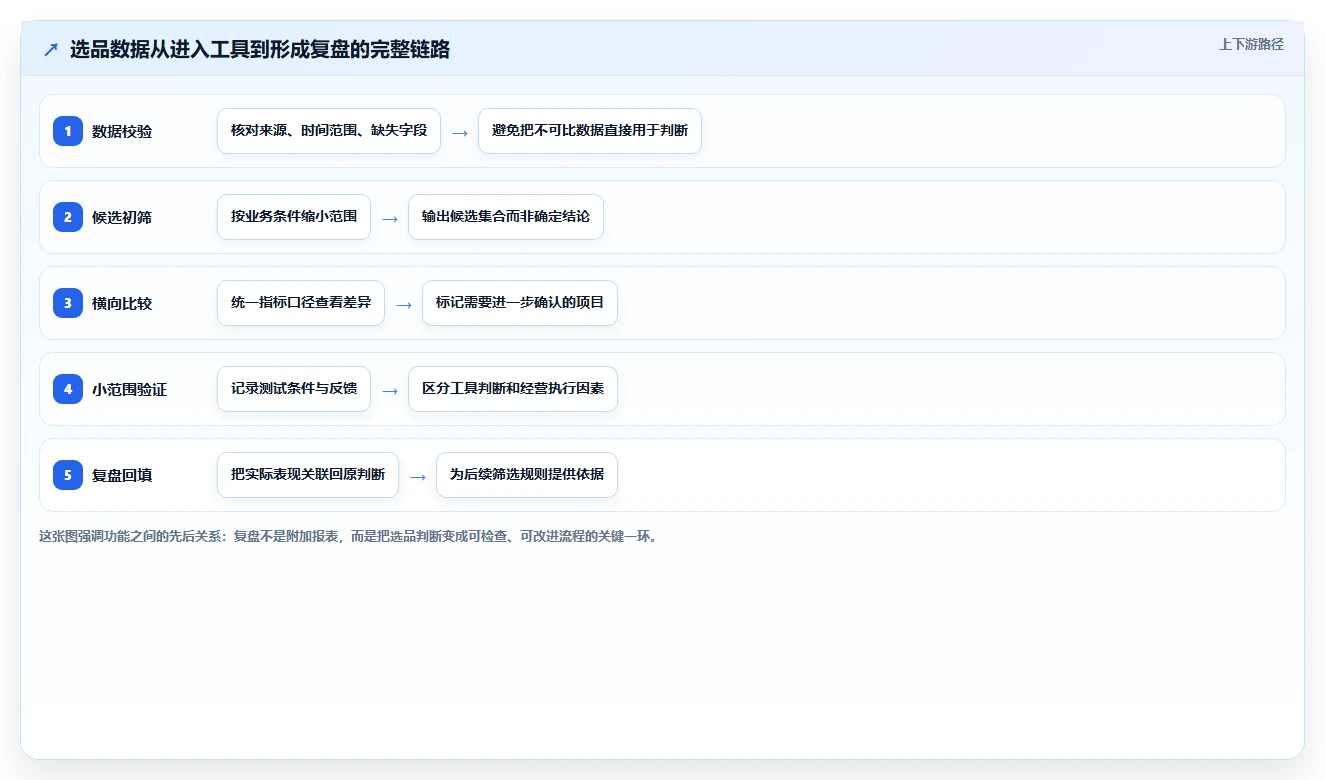
Task: Open the 核对来源、时间范围、缺失字段 box
Action: pos(329,131)
